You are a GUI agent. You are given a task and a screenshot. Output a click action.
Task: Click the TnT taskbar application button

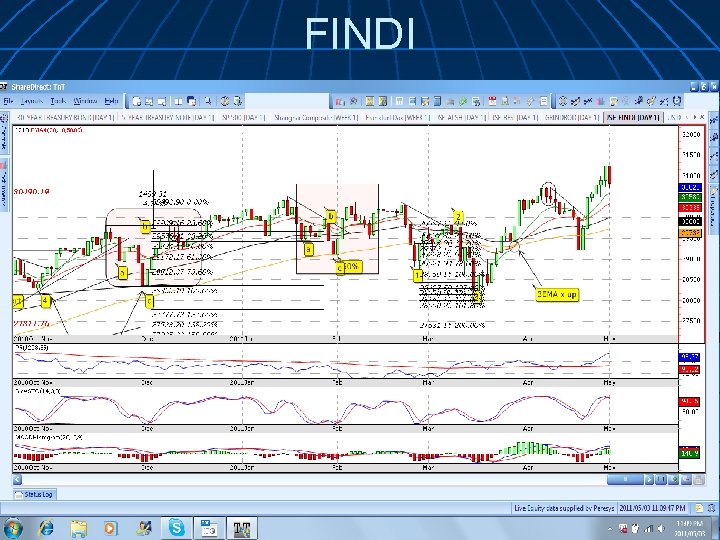[242, 529]
